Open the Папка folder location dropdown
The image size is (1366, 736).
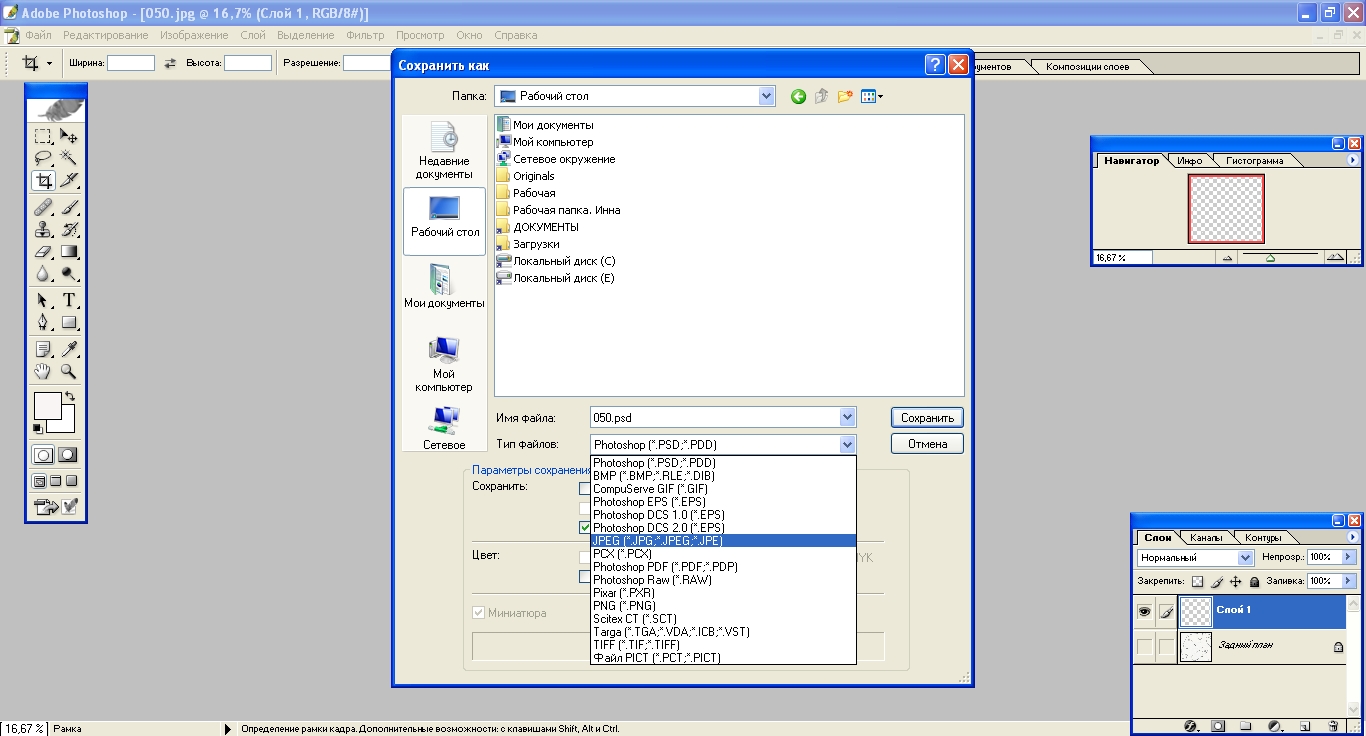(x=766, y=97)
